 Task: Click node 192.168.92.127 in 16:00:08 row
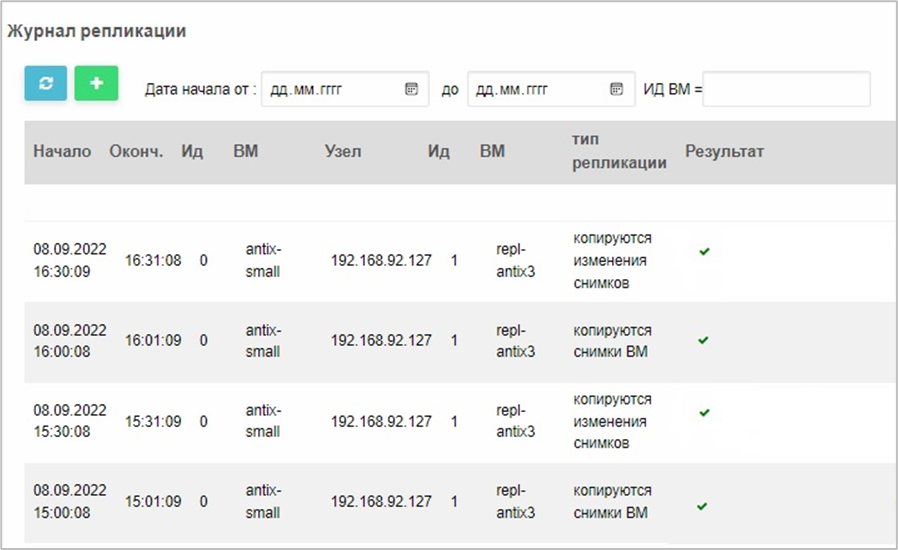[381, 340]
